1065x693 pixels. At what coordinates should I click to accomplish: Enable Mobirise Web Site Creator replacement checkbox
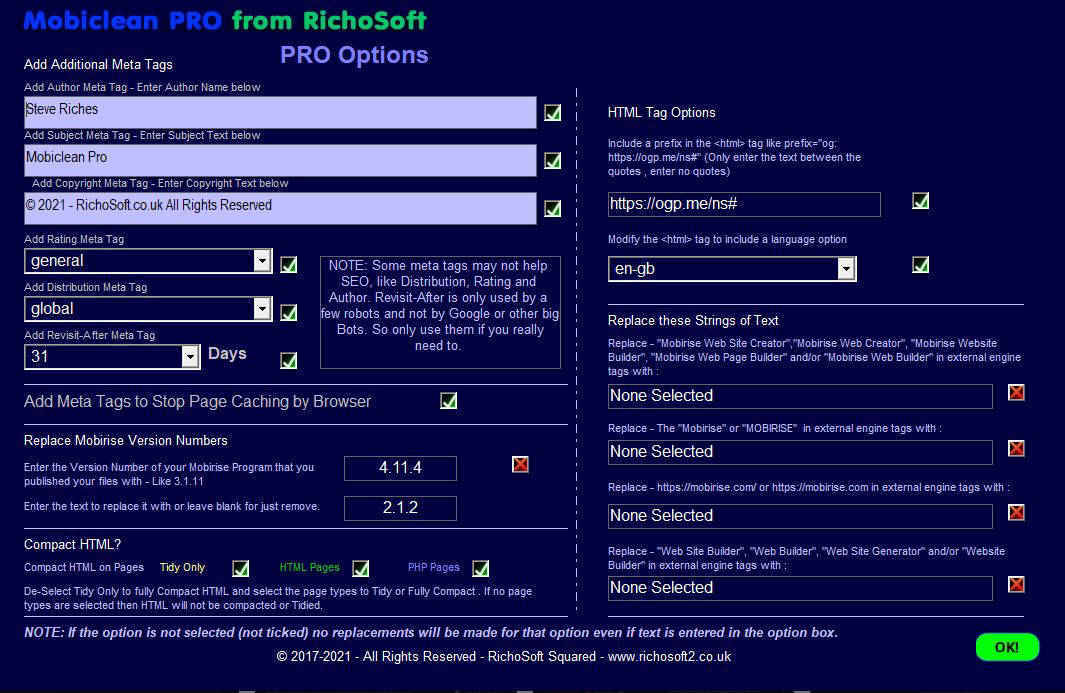pyautogui.click(x=1016, y=393)
